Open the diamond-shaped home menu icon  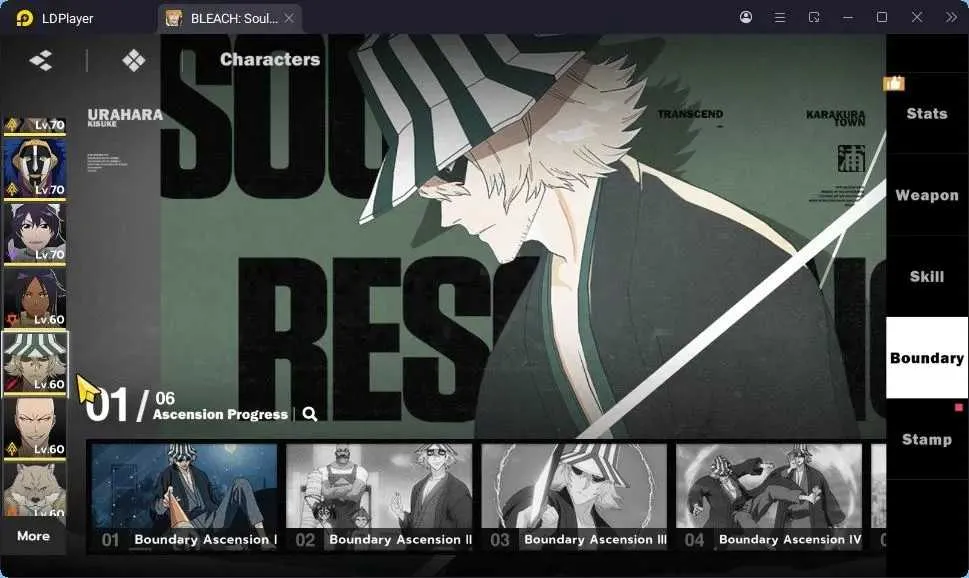pyautogui.click(x=133, y=60)
